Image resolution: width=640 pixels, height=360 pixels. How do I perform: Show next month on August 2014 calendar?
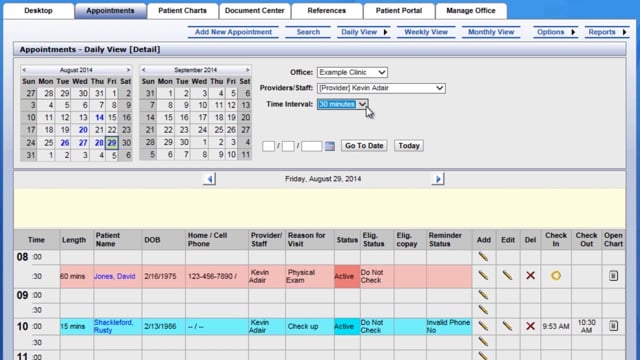(x=128, y=70)
